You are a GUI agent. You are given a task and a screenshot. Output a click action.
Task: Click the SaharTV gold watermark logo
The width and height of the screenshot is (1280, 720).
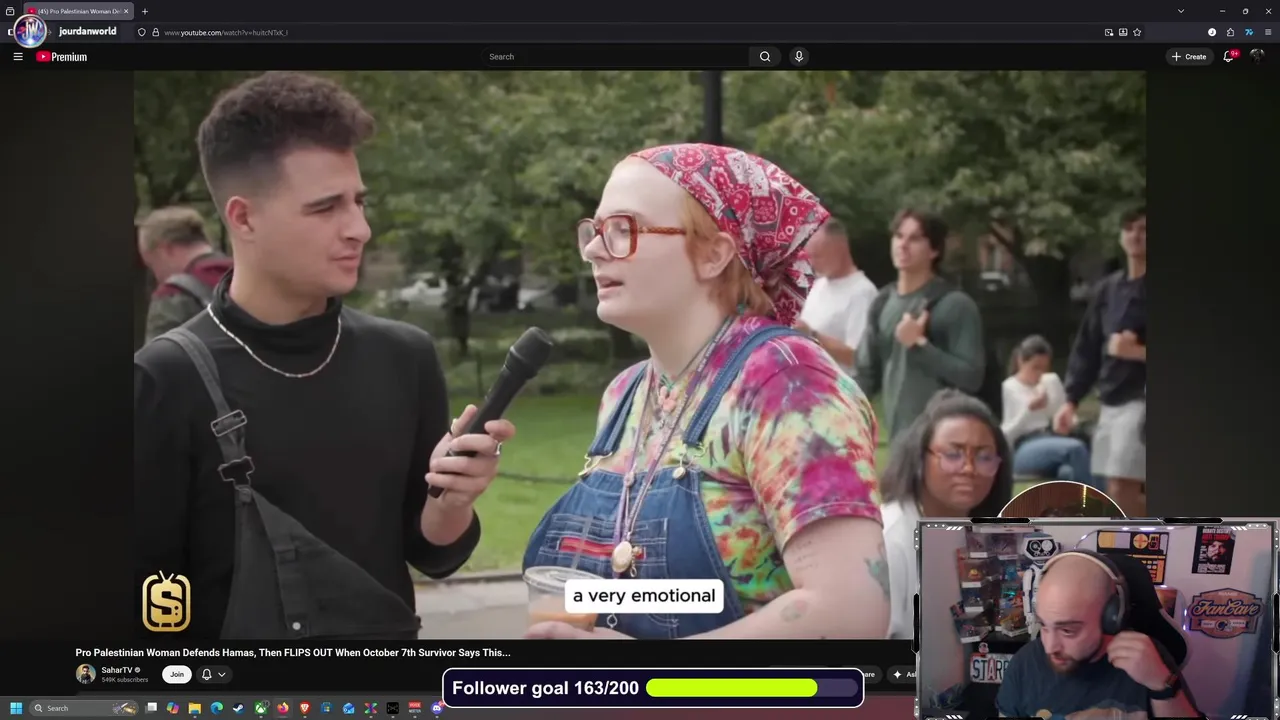pyautogui.click(x=166, y=602)
